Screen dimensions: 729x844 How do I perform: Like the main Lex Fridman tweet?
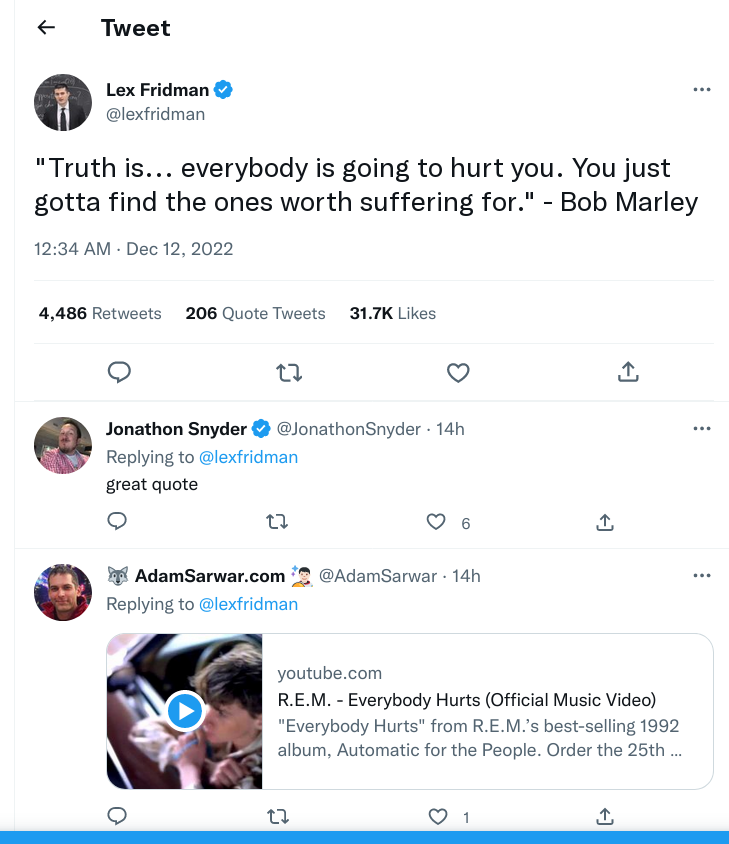[458, 372]
